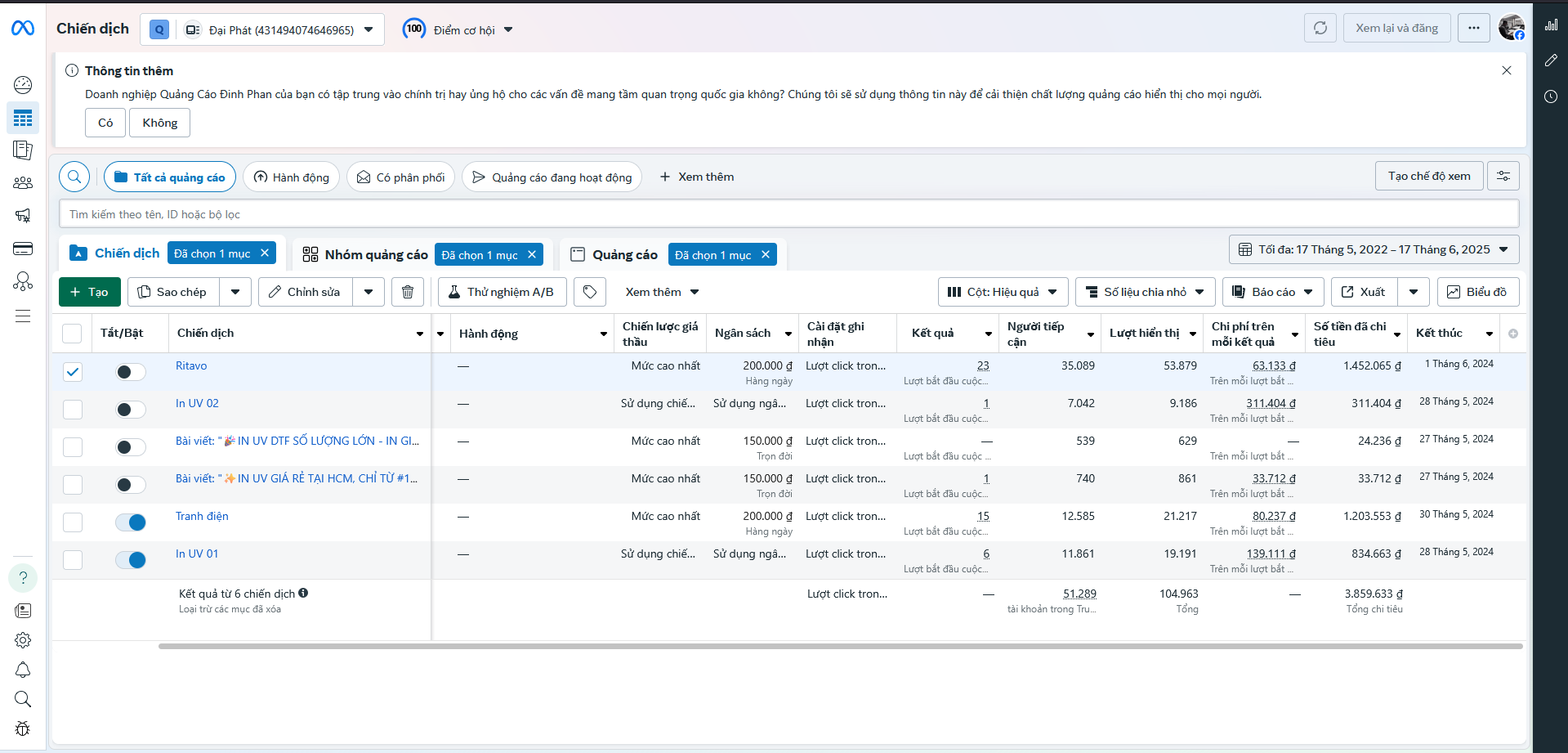The image size is (1568, 753).
Task: Select the Tất cả quảng cáo filter
Action: click(170, 177)
